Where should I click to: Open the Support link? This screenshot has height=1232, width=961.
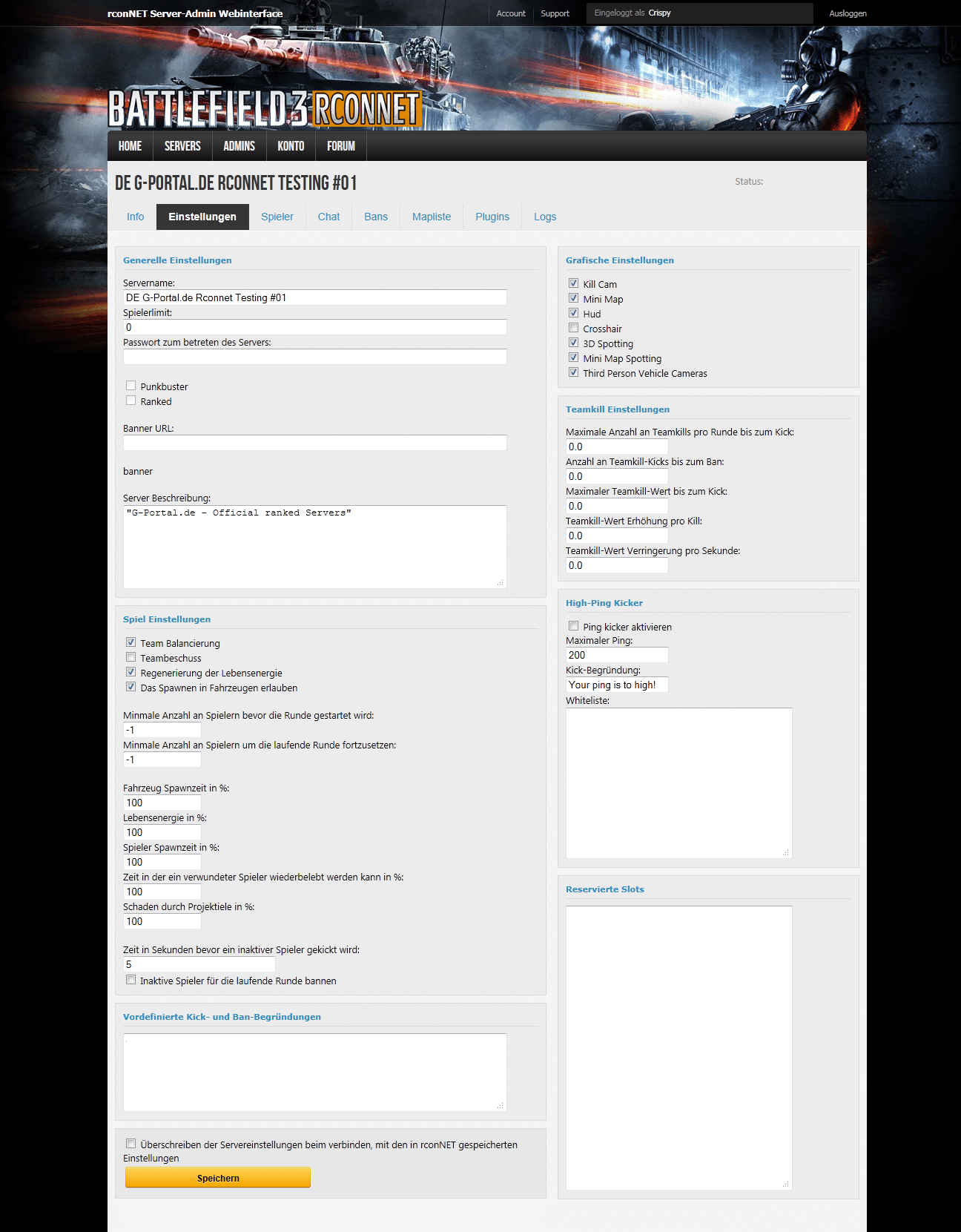tap(555, 13)
